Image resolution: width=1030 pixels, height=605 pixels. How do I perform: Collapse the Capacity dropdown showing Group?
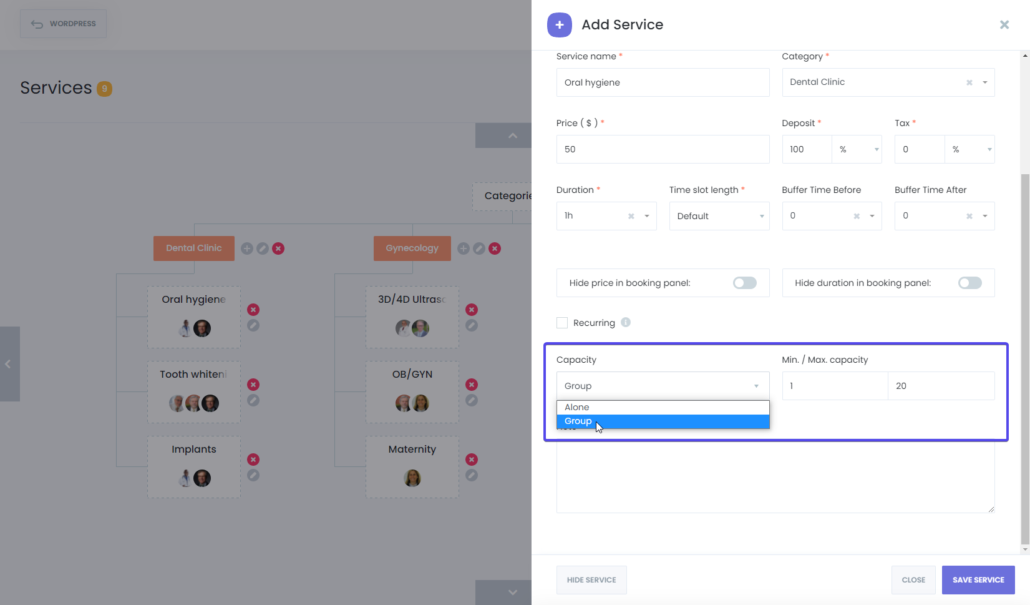pos(662,386)
